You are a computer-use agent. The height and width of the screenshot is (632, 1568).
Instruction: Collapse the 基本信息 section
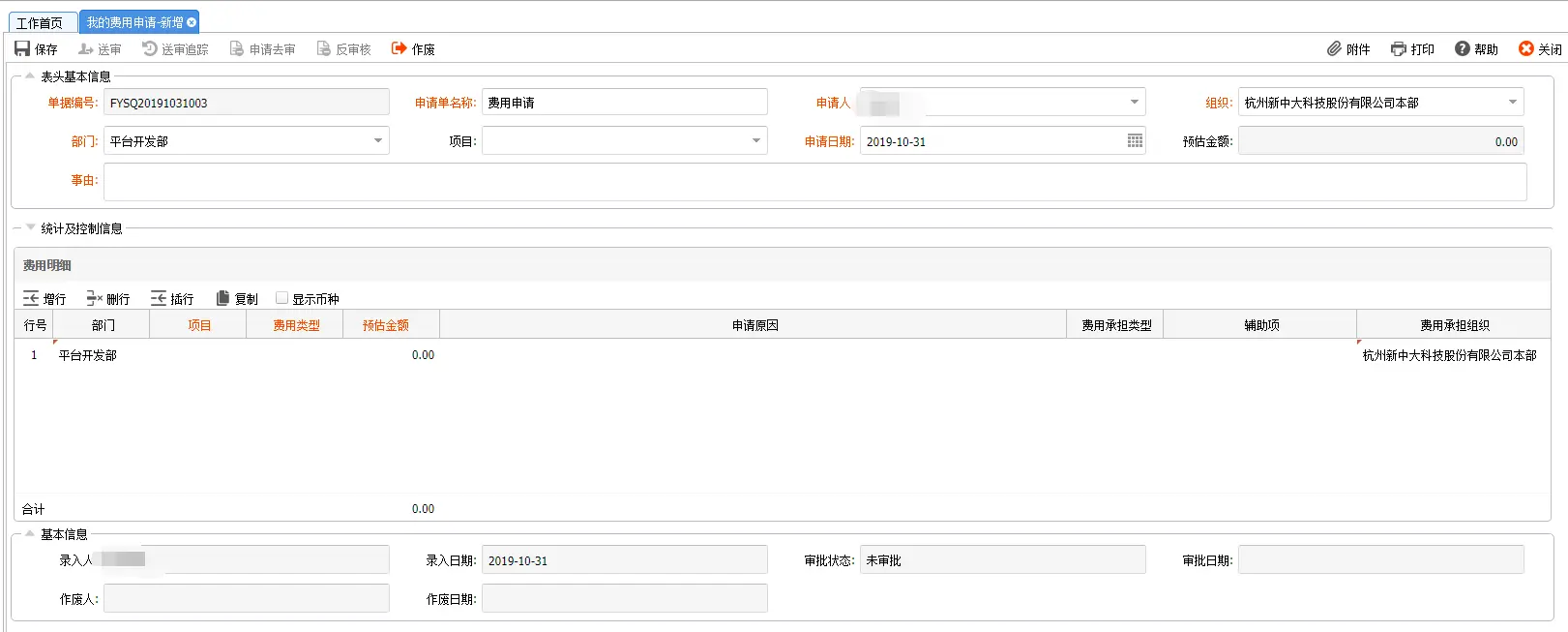(x=30, y=533)
